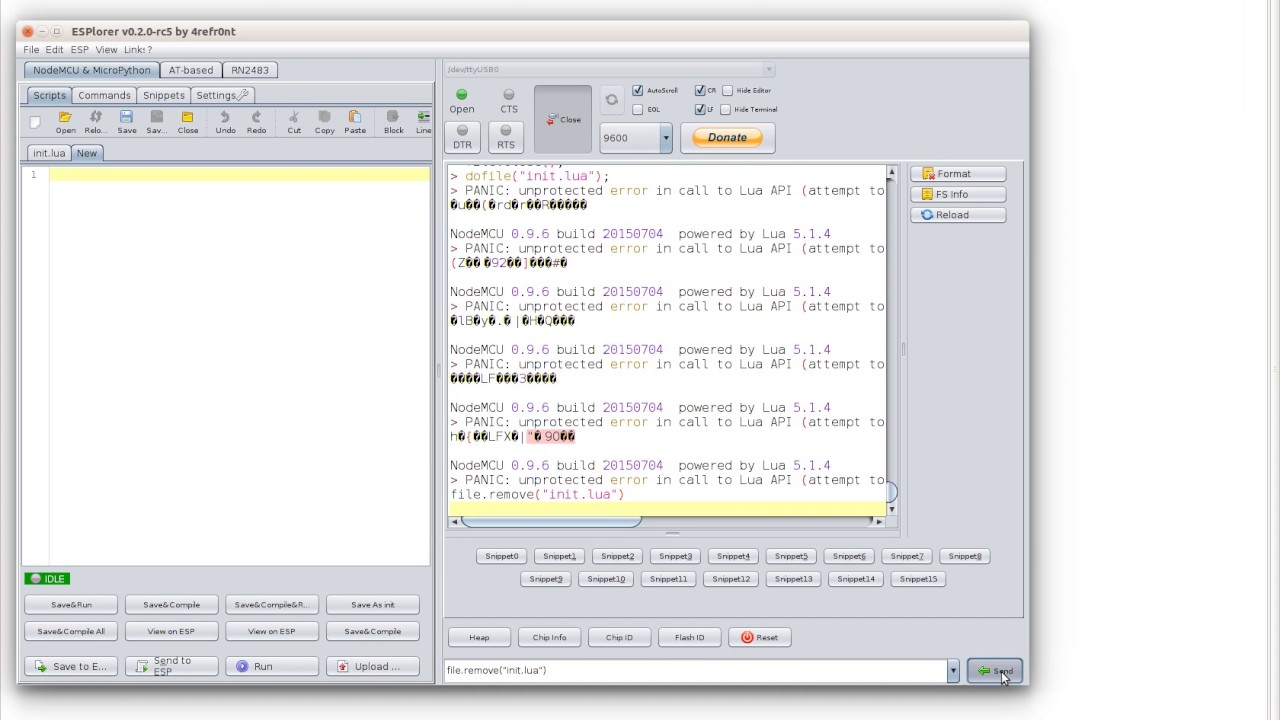This screenshot has width=1280, height=720.
Task: Click the CTS LED indicator
Action: coord(509,95)
